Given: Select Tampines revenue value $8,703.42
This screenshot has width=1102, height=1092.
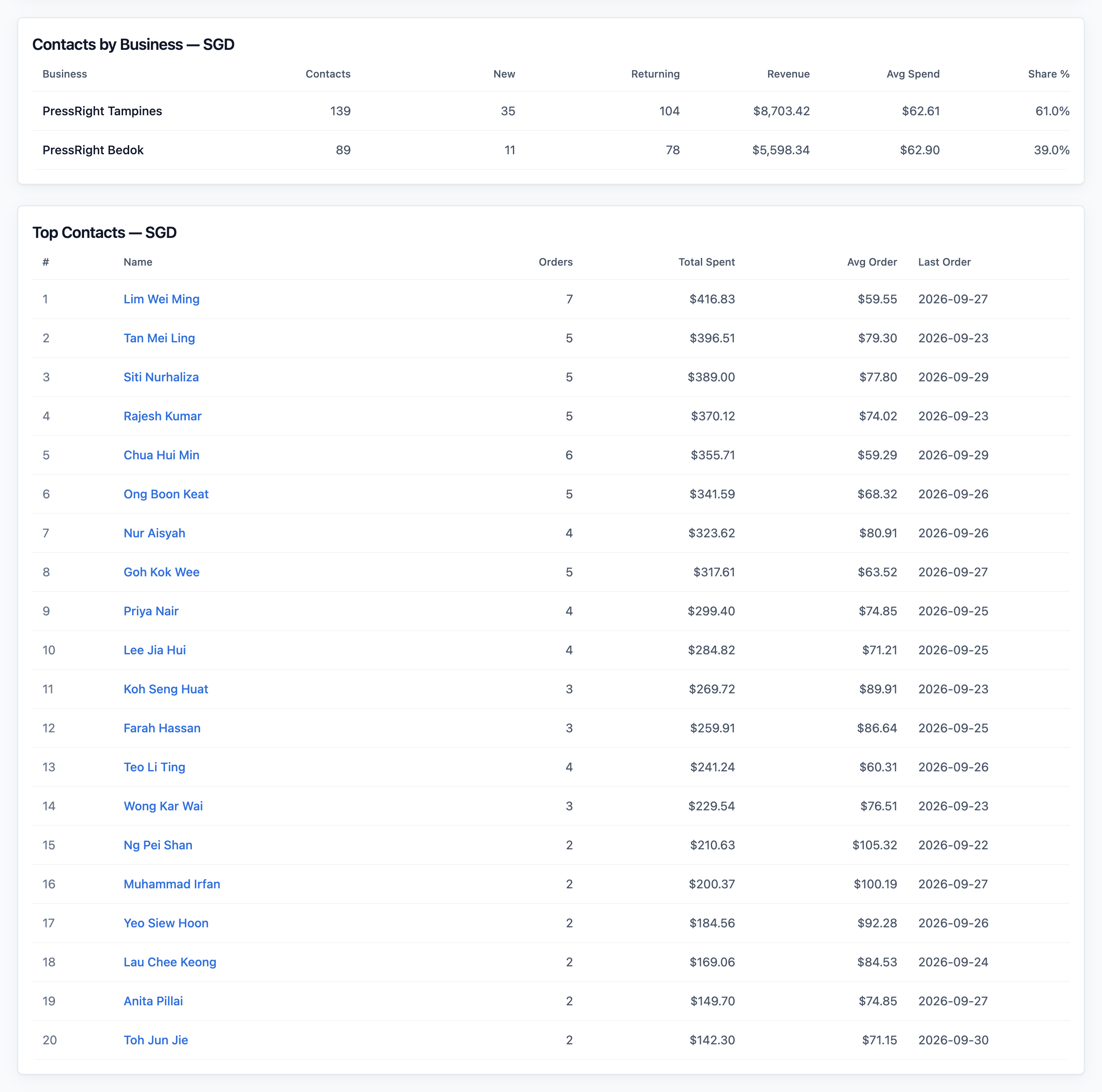Looking at the screenshot, I should coord(781,110).
